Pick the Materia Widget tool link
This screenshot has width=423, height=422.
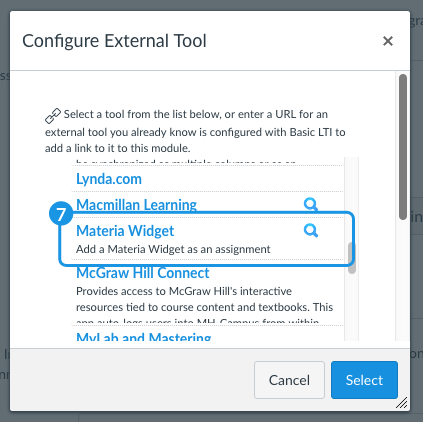(x=125, y=231)
